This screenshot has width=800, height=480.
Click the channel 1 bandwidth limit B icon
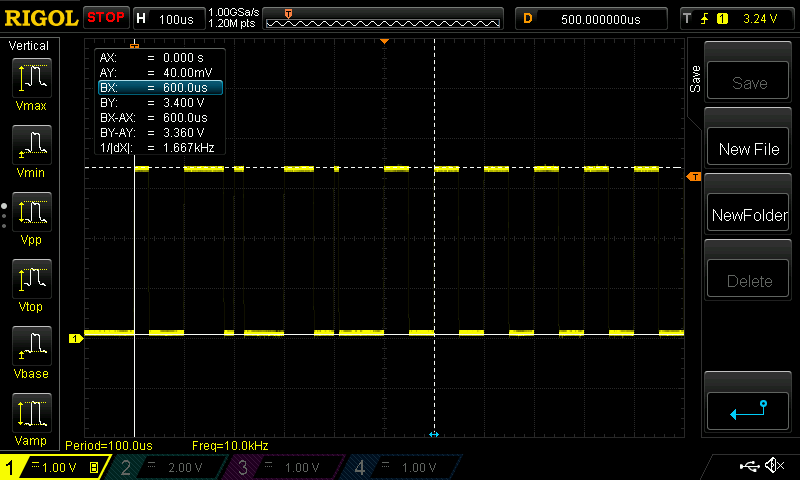pyautogui.click(x=94, y=467)
